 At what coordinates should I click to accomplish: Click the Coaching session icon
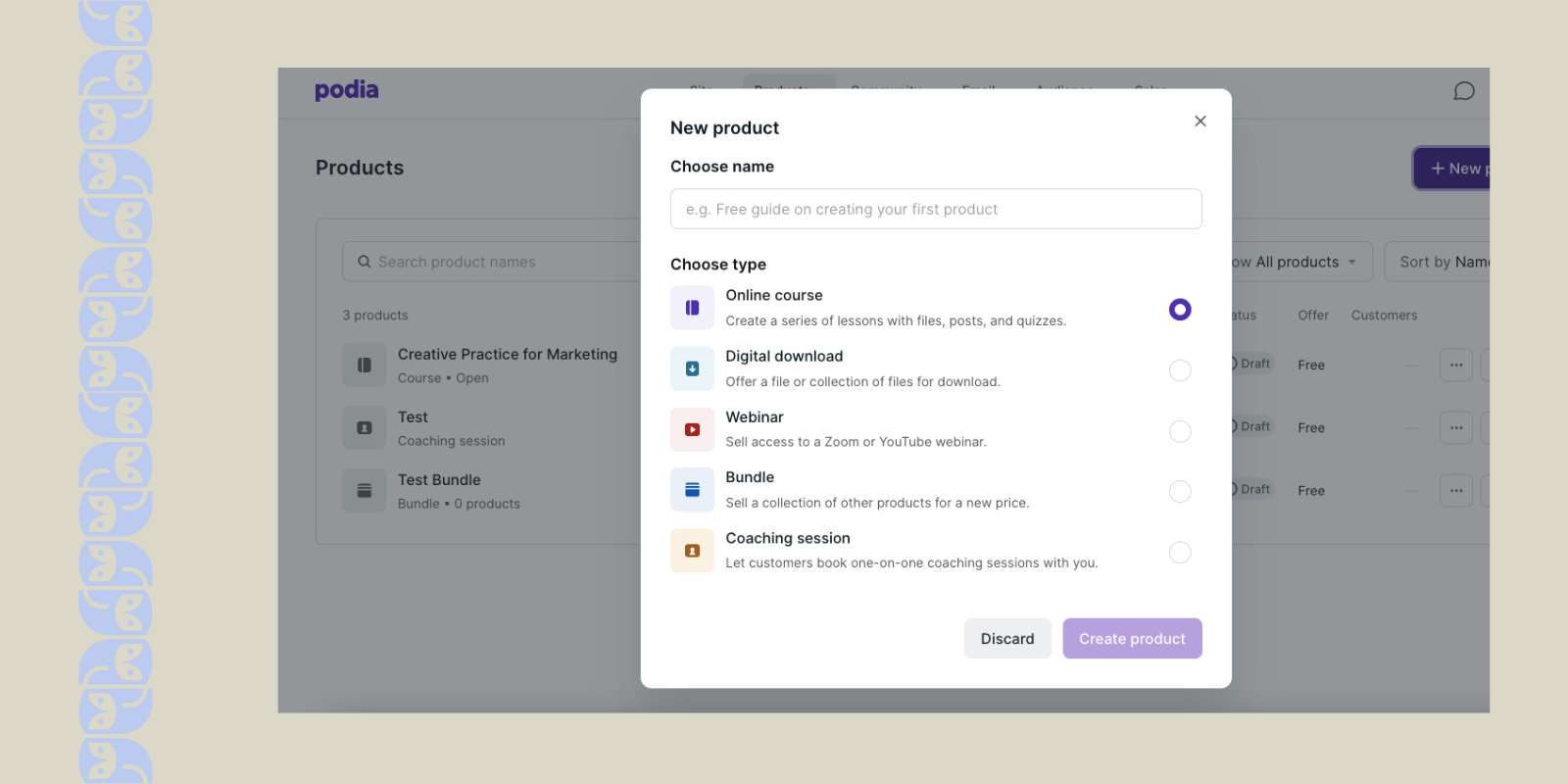pyautogui.click(x=692, y=551)
